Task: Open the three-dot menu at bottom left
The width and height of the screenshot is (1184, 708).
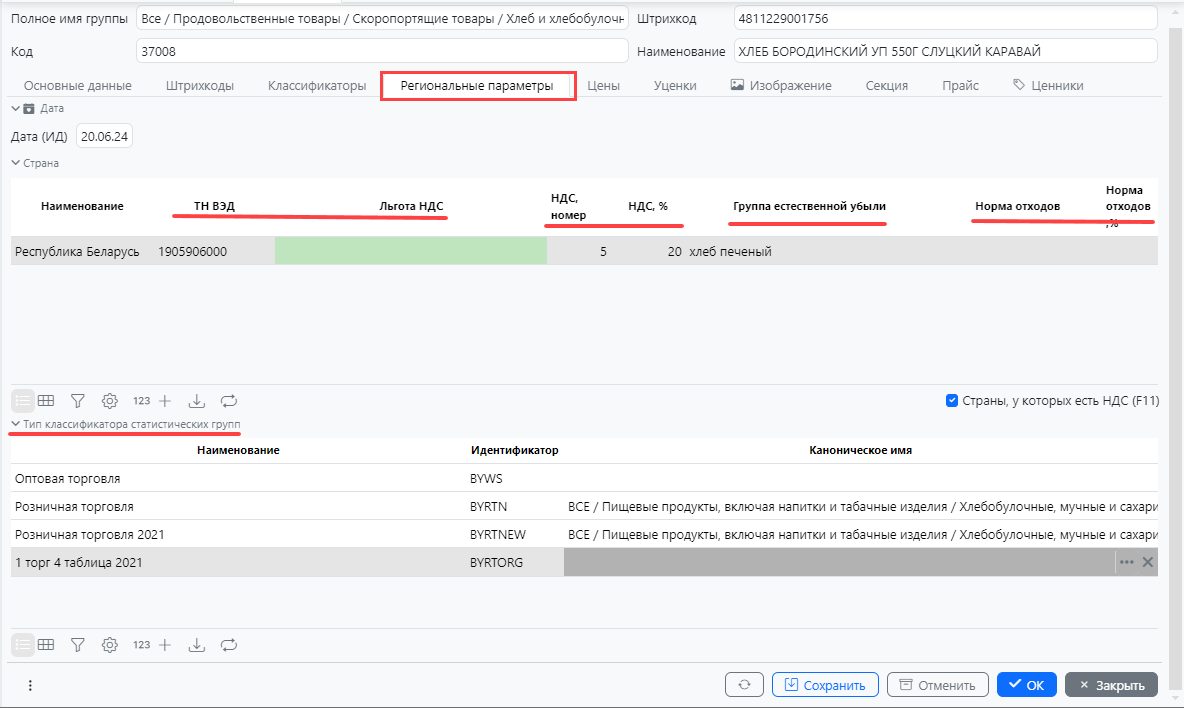Action: click(x=30, y=685)
